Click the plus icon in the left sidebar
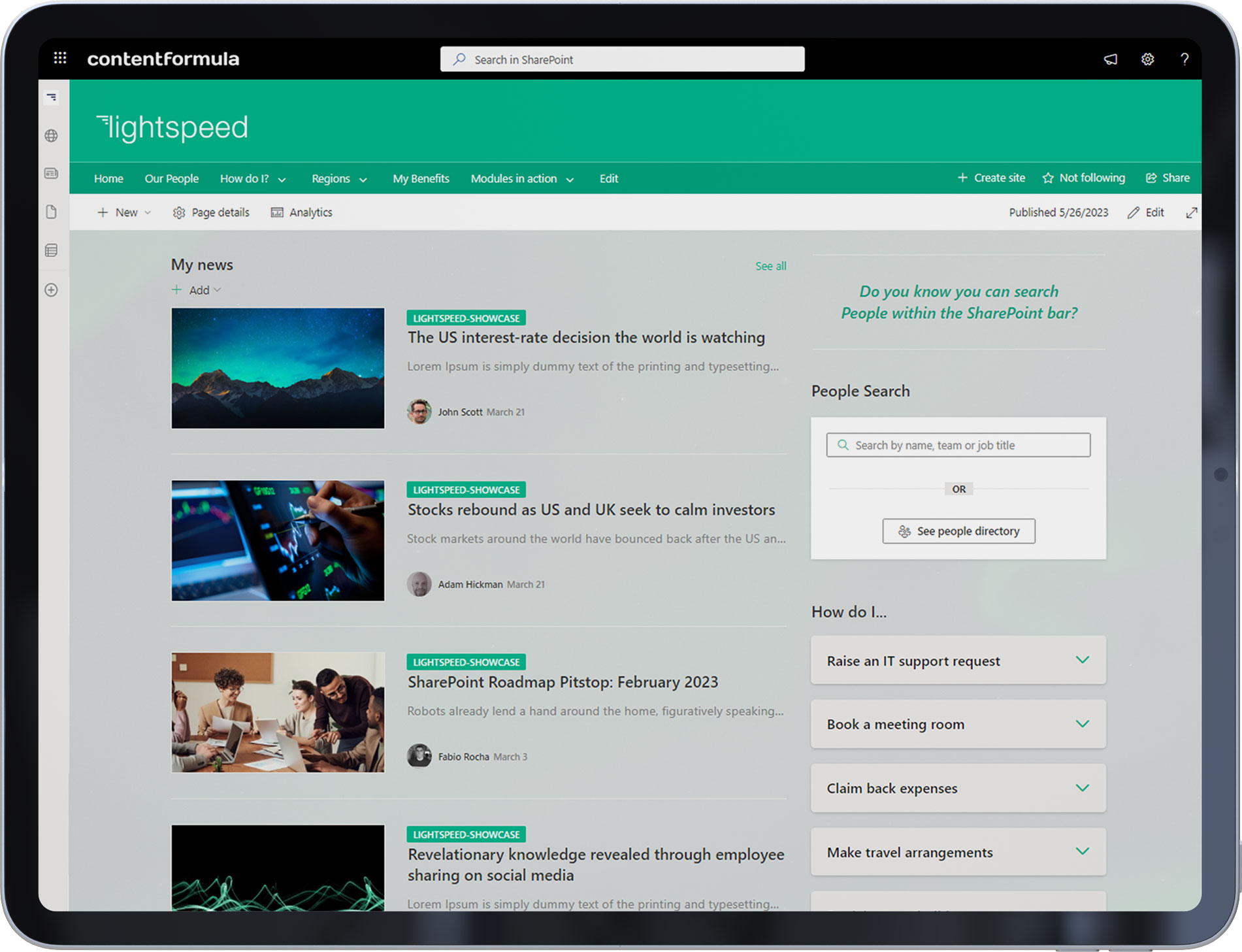Screen dimensions: 1242x952 click(52, 290)
